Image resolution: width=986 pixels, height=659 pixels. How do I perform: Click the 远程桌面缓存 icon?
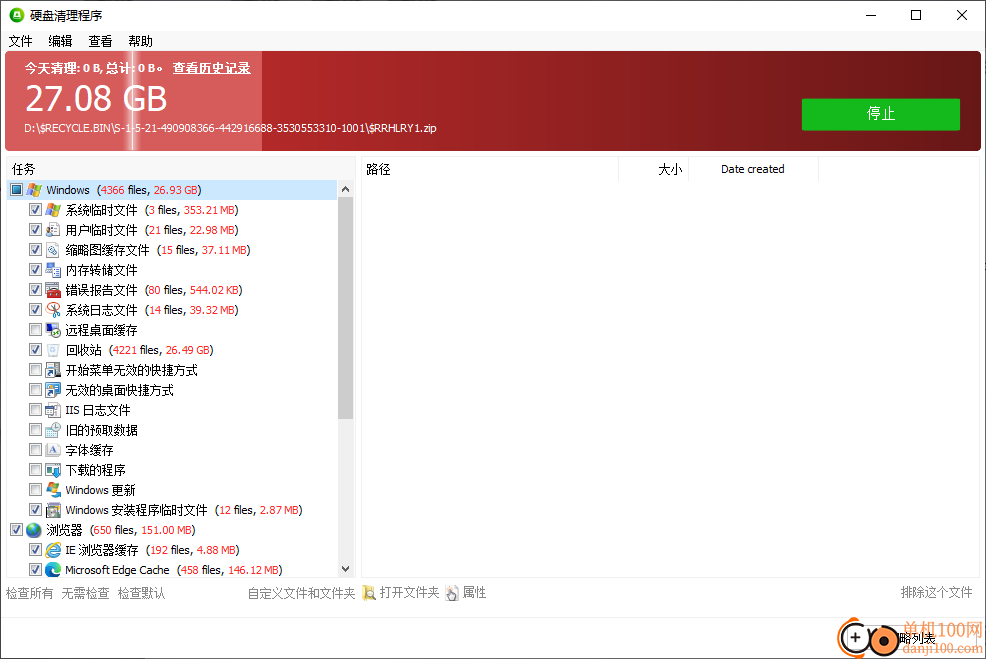[x=53, y=330]
